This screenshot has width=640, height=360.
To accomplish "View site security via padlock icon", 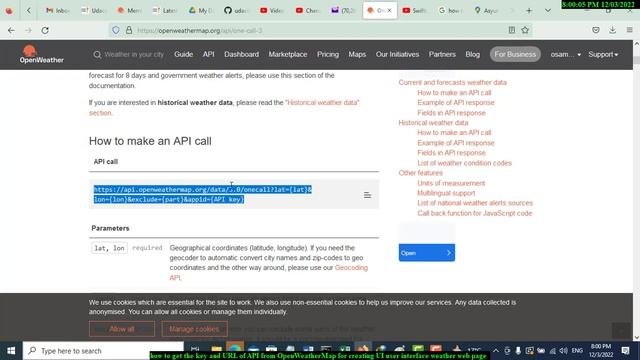I will (129, 30).
